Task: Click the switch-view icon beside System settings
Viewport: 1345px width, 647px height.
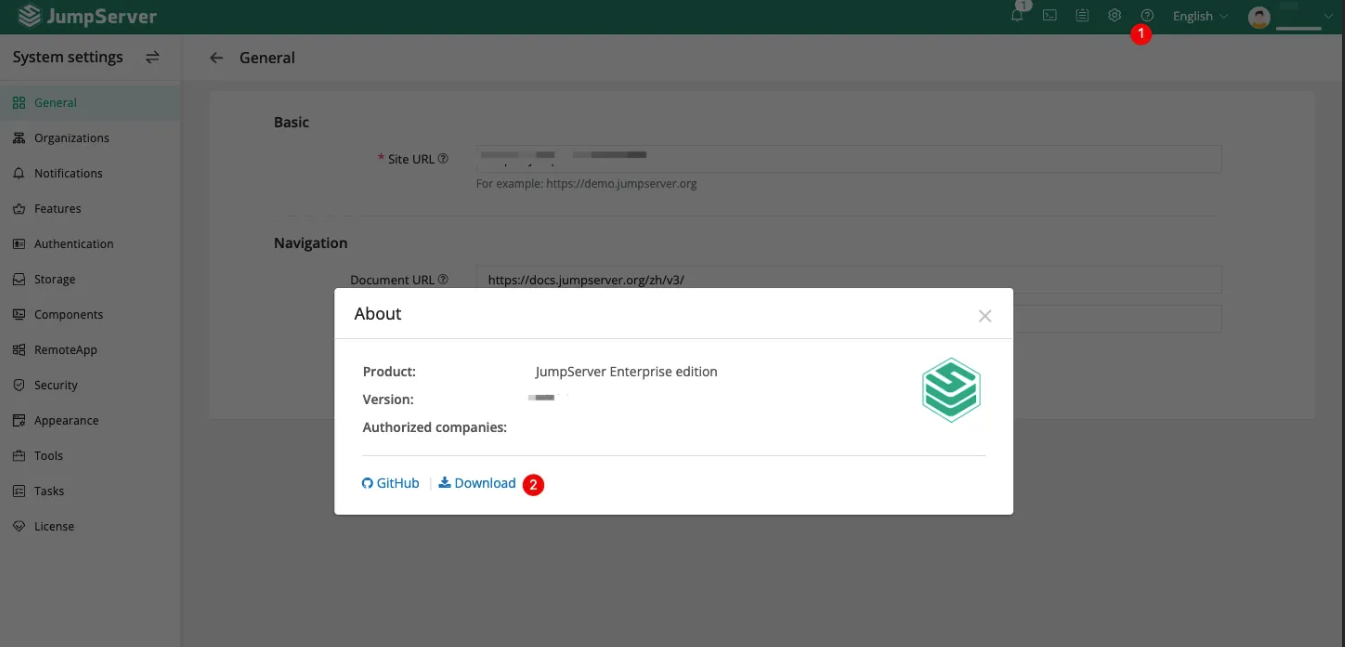Action: click(152, 57)
